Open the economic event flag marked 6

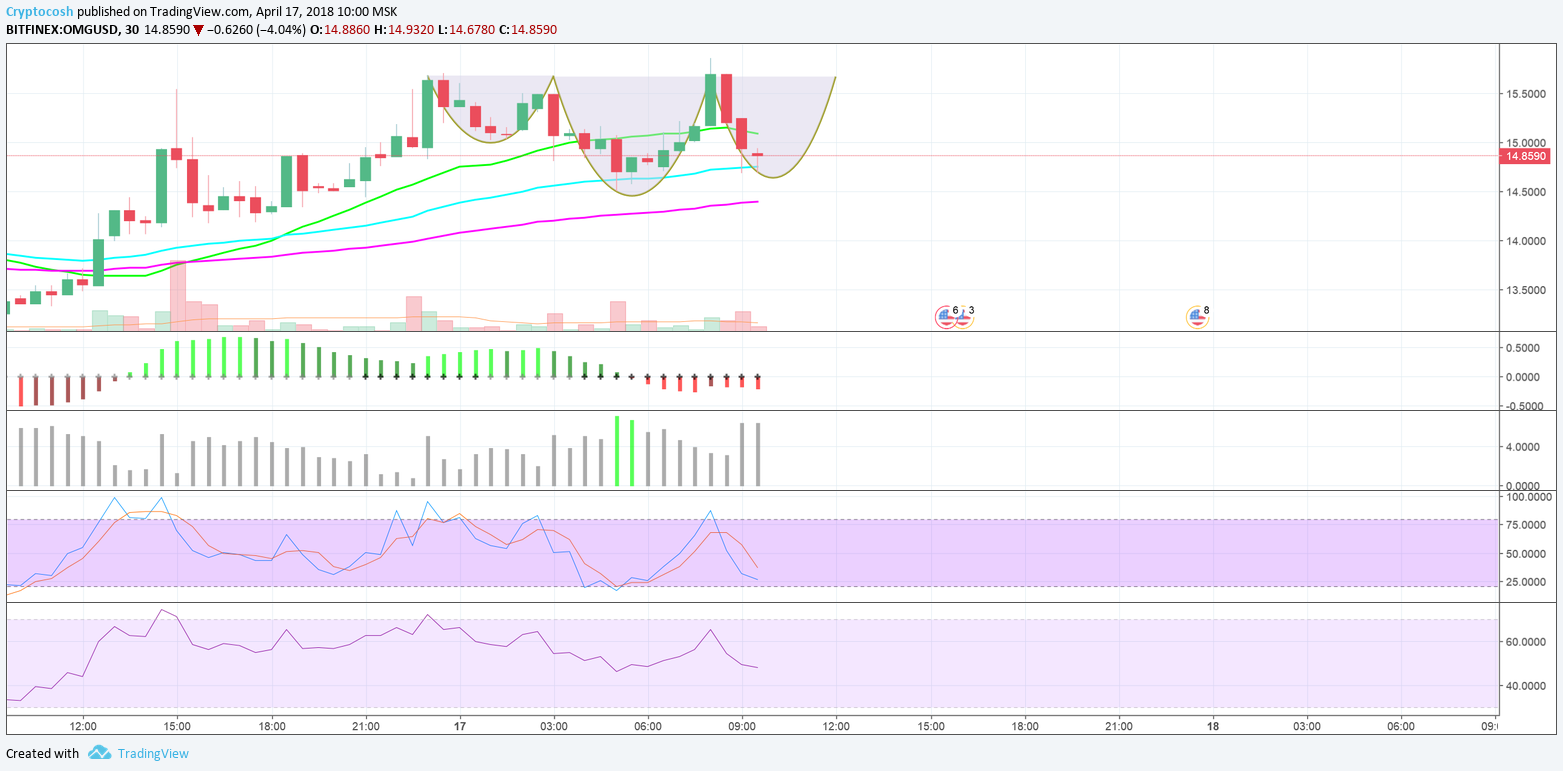945,317
